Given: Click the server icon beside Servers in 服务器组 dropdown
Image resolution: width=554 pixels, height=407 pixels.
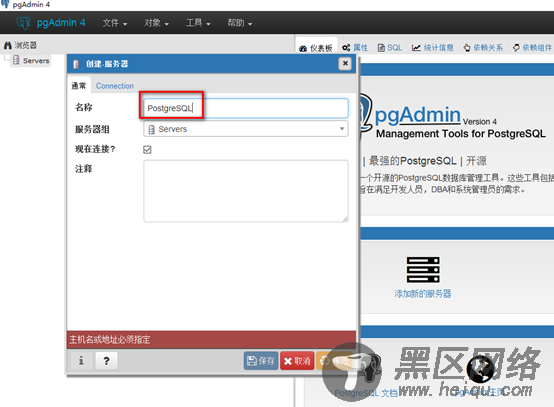Looking at the screenshot, I should (x=152, y=130).
